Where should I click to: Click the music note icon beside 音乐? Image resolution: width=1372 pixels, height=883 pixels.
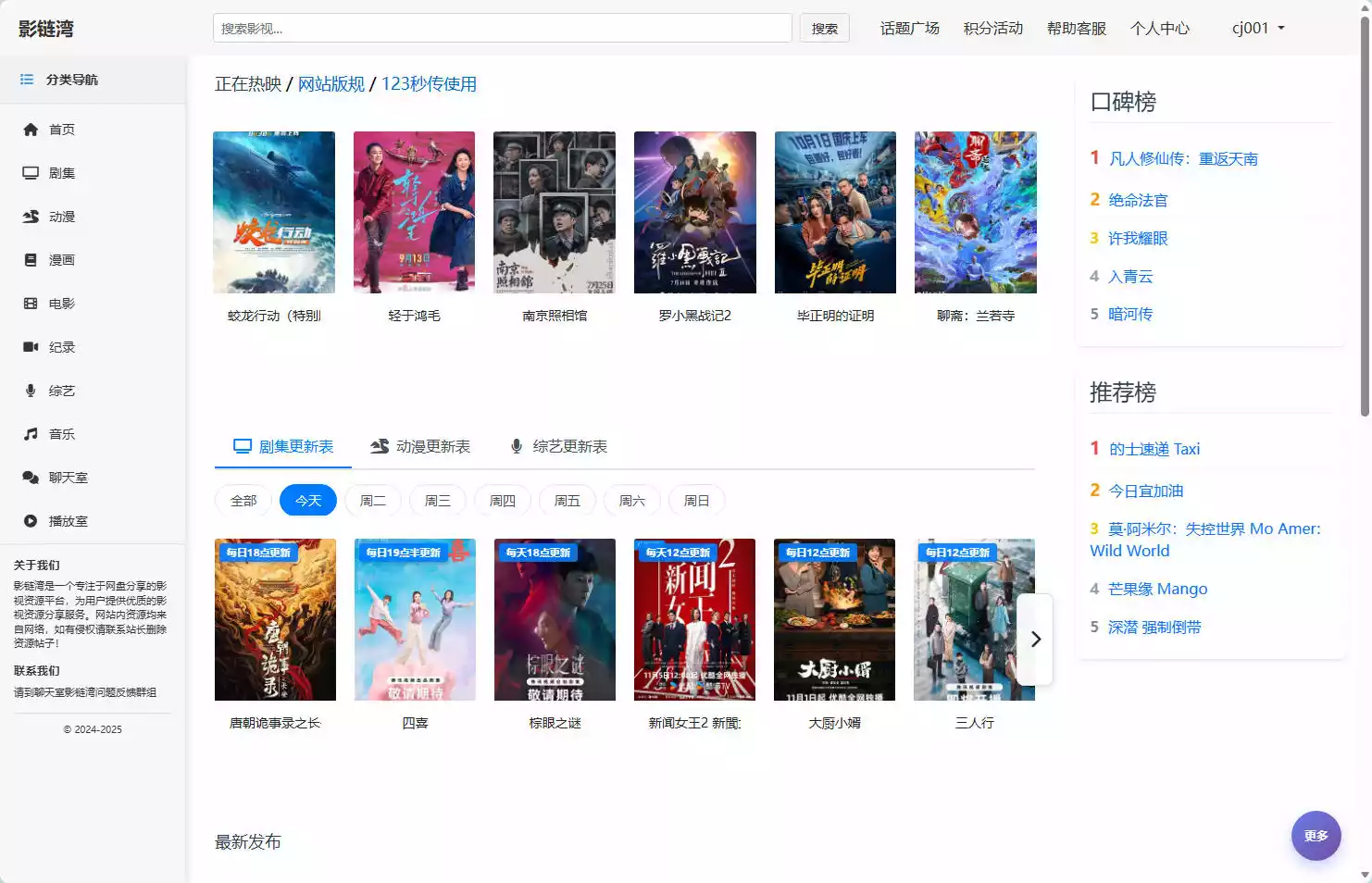(x=31, y=434)
